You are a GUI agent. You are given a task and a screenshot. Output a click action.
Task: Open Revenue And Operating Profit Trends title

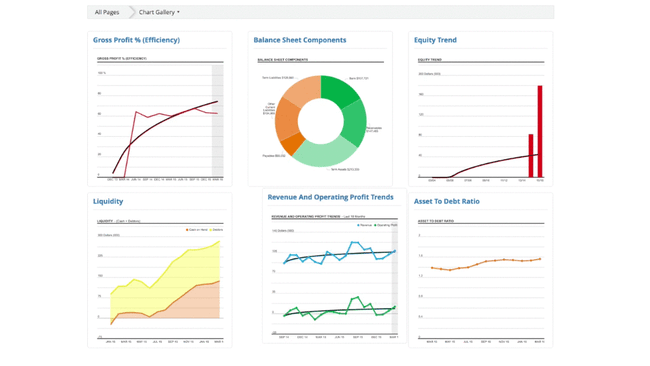tap(330, 197)
